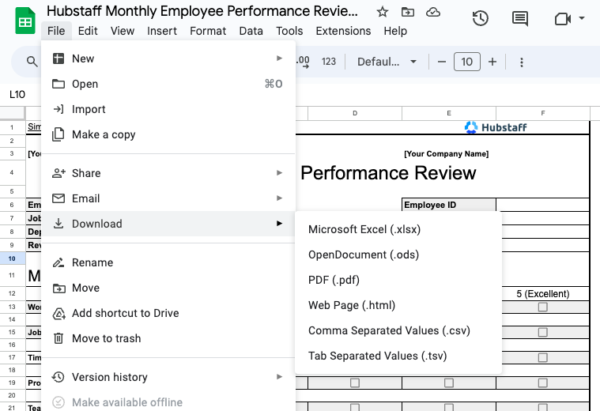Image resolution: width=600 pixels, height=411 pixels.
Task: Open the Format menu
Action: [x=208, y=31]
